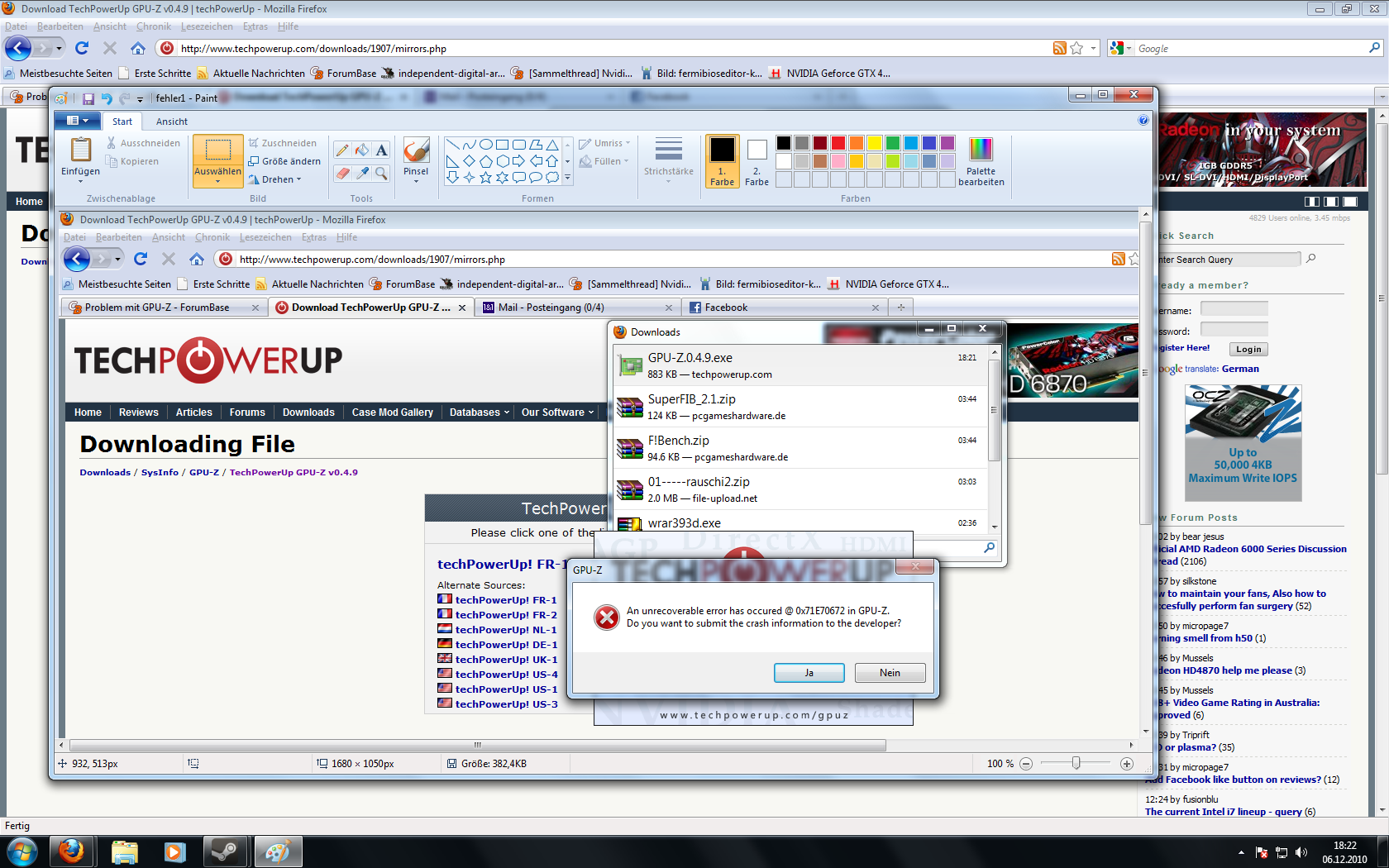This screenshot has height=868, width=1389.
Task: Open Steam from the Windows taskbar
Action: click(225, 851)
